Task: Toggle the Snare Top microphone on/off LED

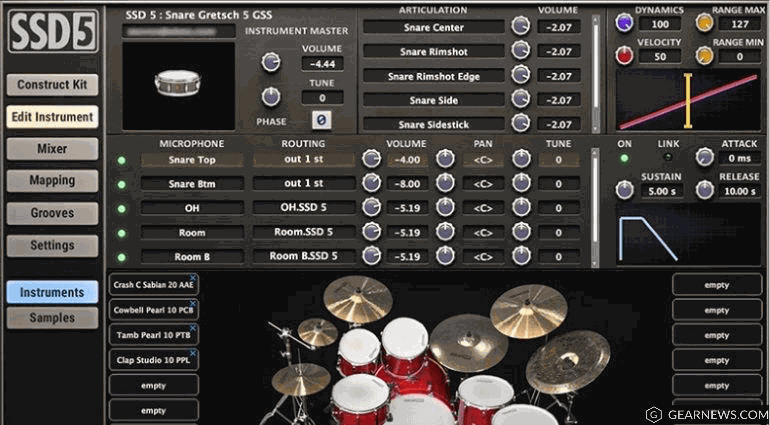Action: pyautogui.click(x=122, y=160)
